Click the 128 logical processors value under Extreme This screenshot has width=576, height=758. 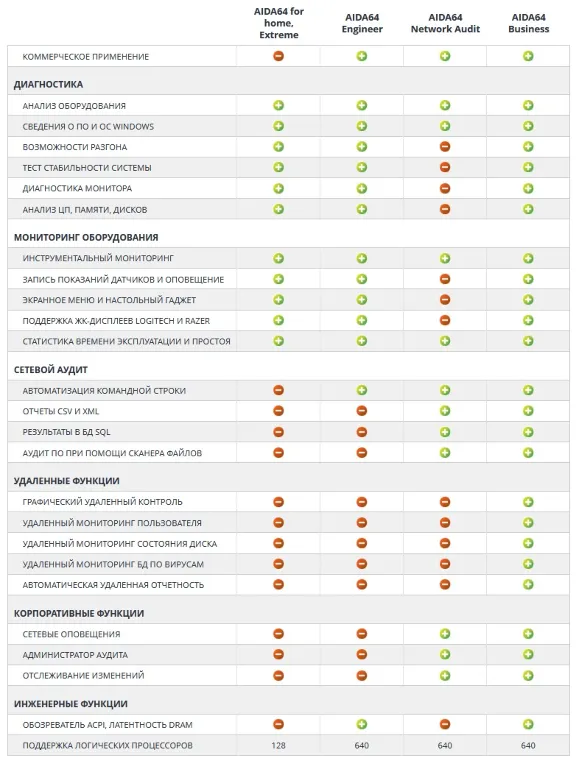pyautogui.click(x=278, y=745)
